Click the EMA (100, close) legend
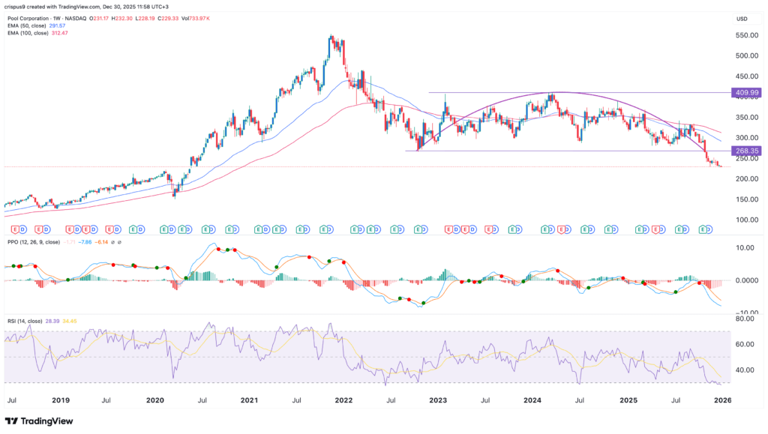Screen dimensions: 768x434 [x=27, y=33]
